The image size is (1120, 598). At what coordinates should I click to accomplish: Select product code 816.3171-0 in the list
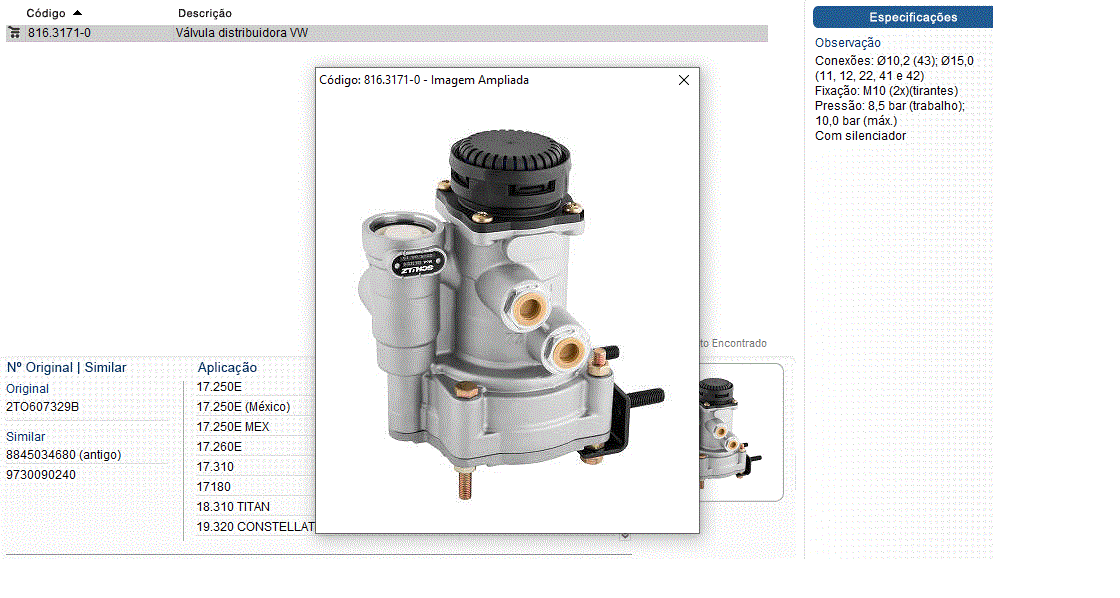point(59,33)
